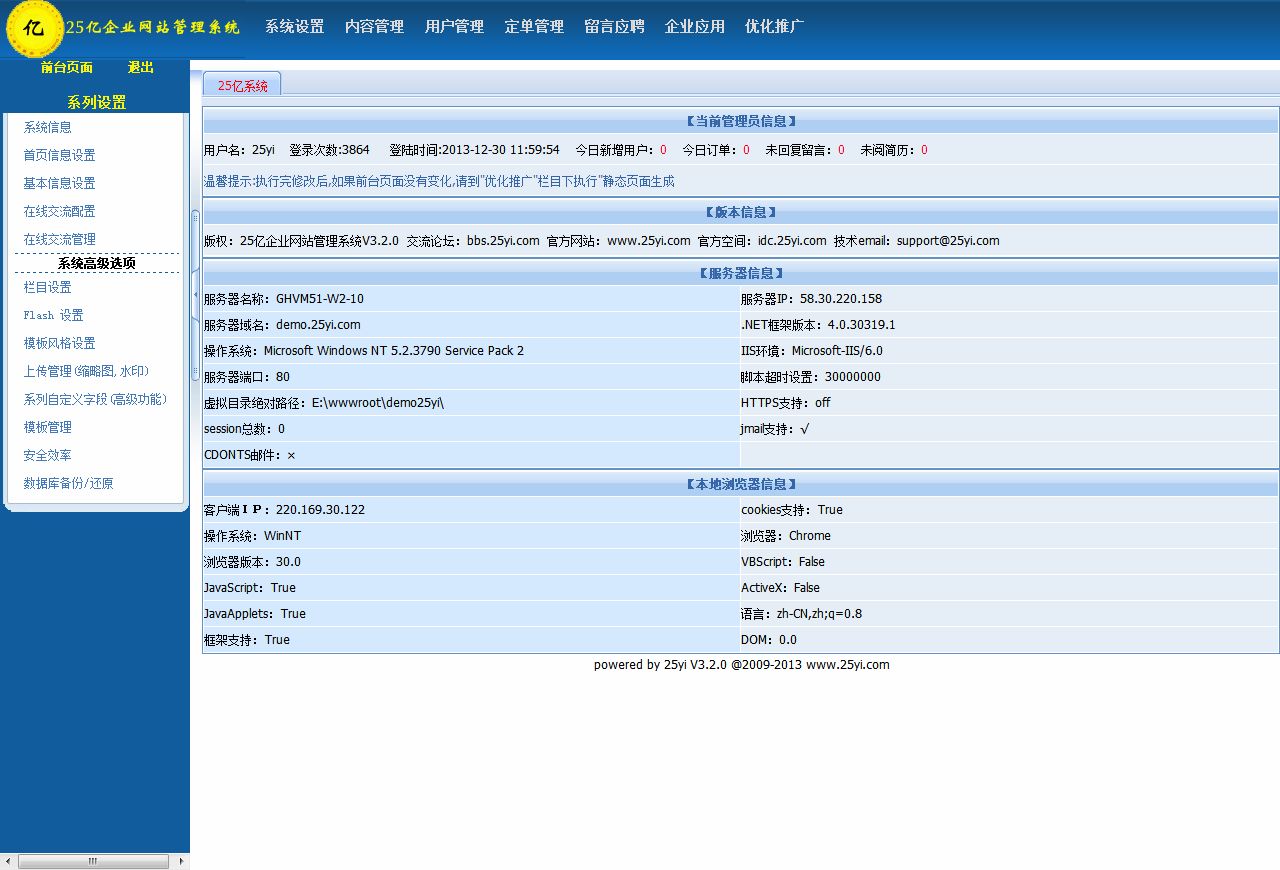1280x870 pixels.
Task: Click the bbs.25yi.com forum address
Action: [503, 241]
